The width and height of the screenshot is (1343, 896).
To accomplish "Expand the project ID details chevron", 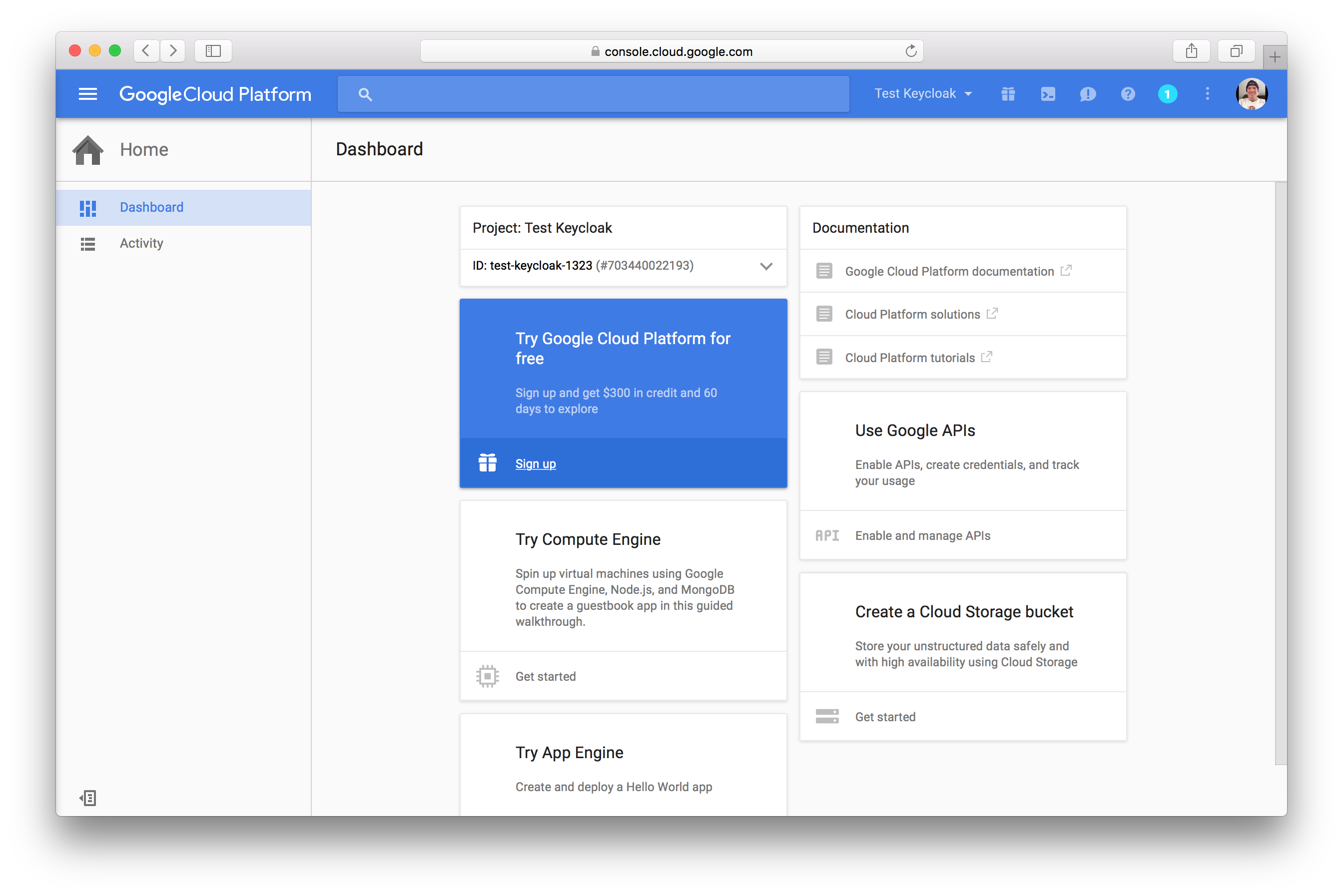I will point(766,266).
